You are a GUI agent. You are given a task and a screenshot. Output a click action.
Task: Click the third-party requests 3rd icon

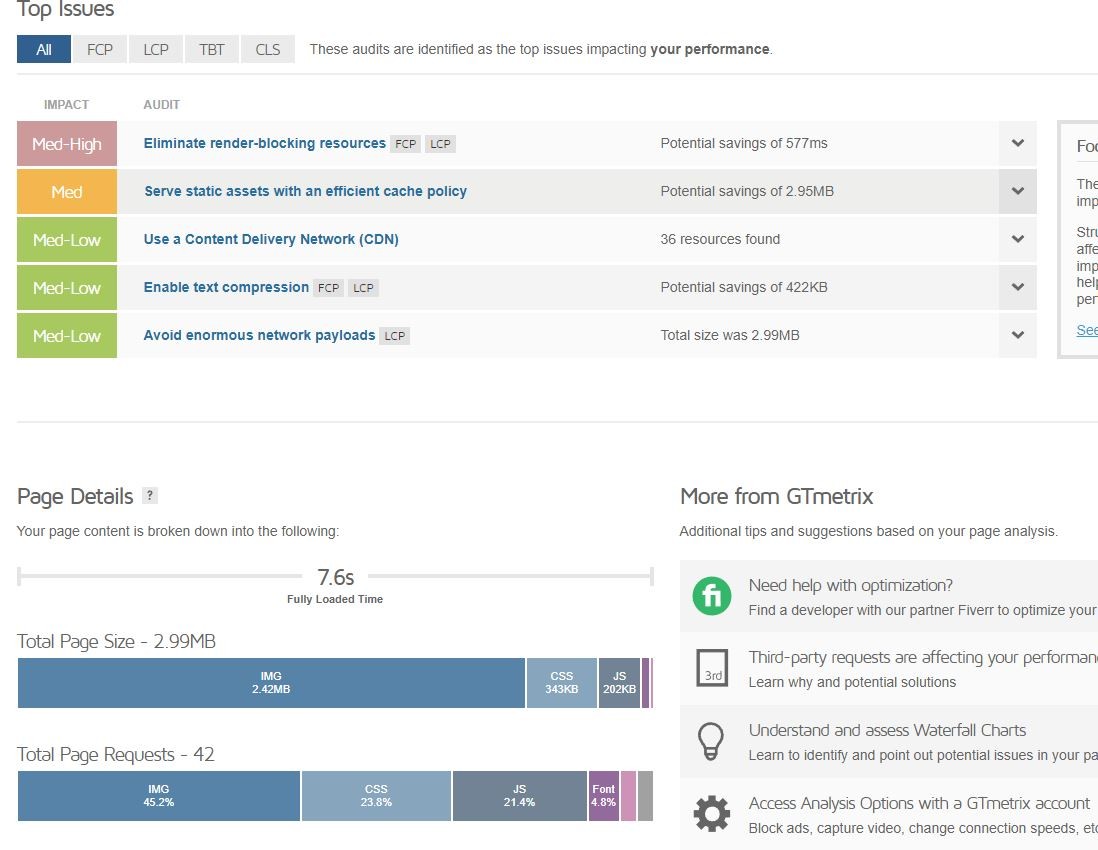pos(712,667)
